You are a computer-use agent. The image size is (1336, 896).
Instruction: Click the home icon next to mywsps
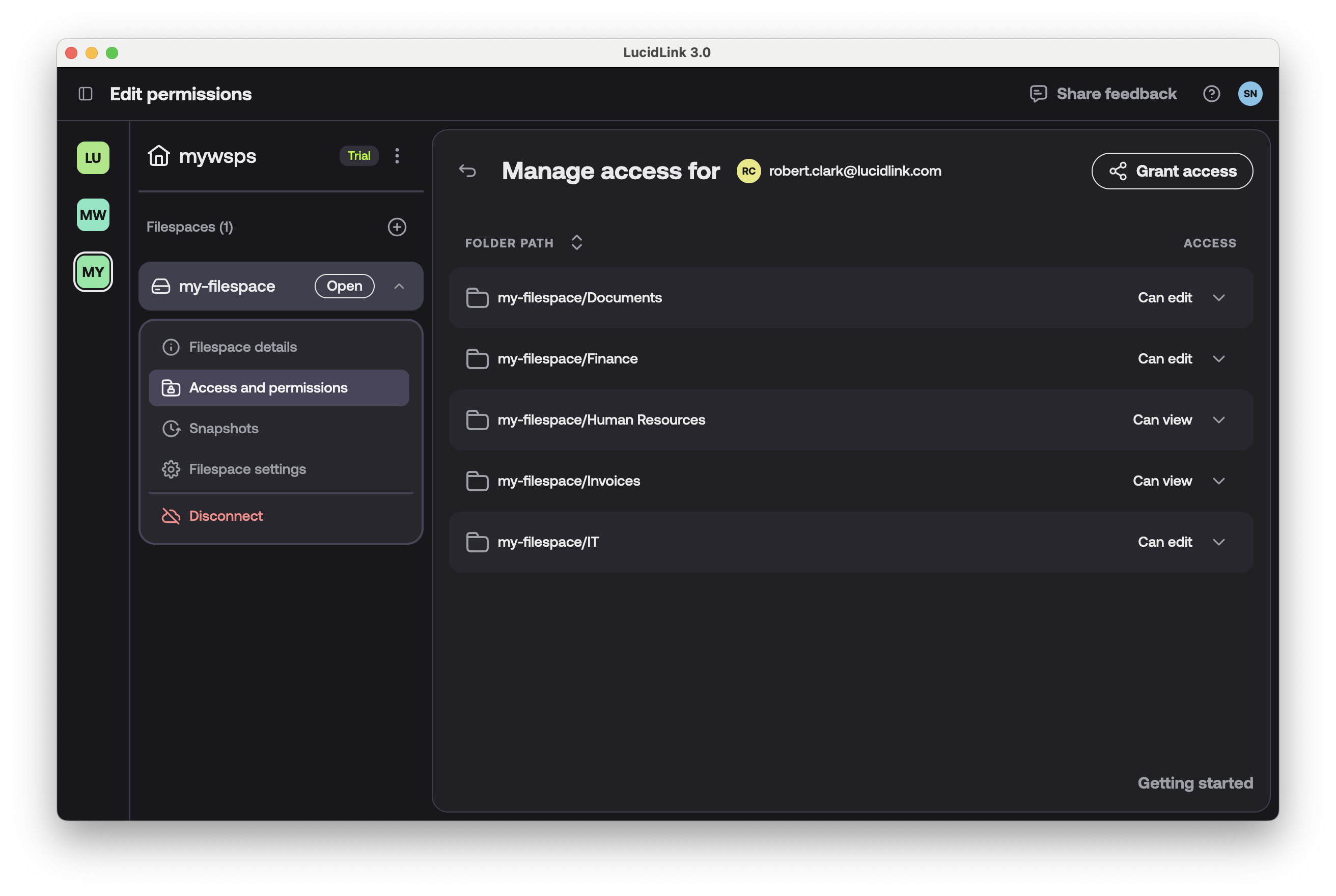pos(159,155)
